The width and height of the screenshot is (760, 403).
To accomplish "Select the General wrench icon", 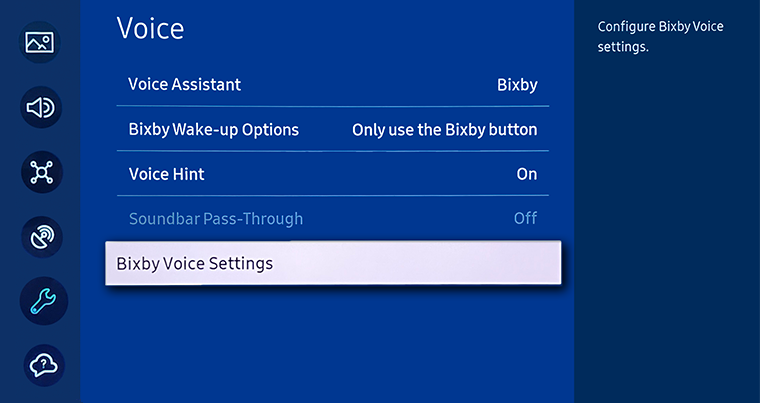I will [44, 301].
